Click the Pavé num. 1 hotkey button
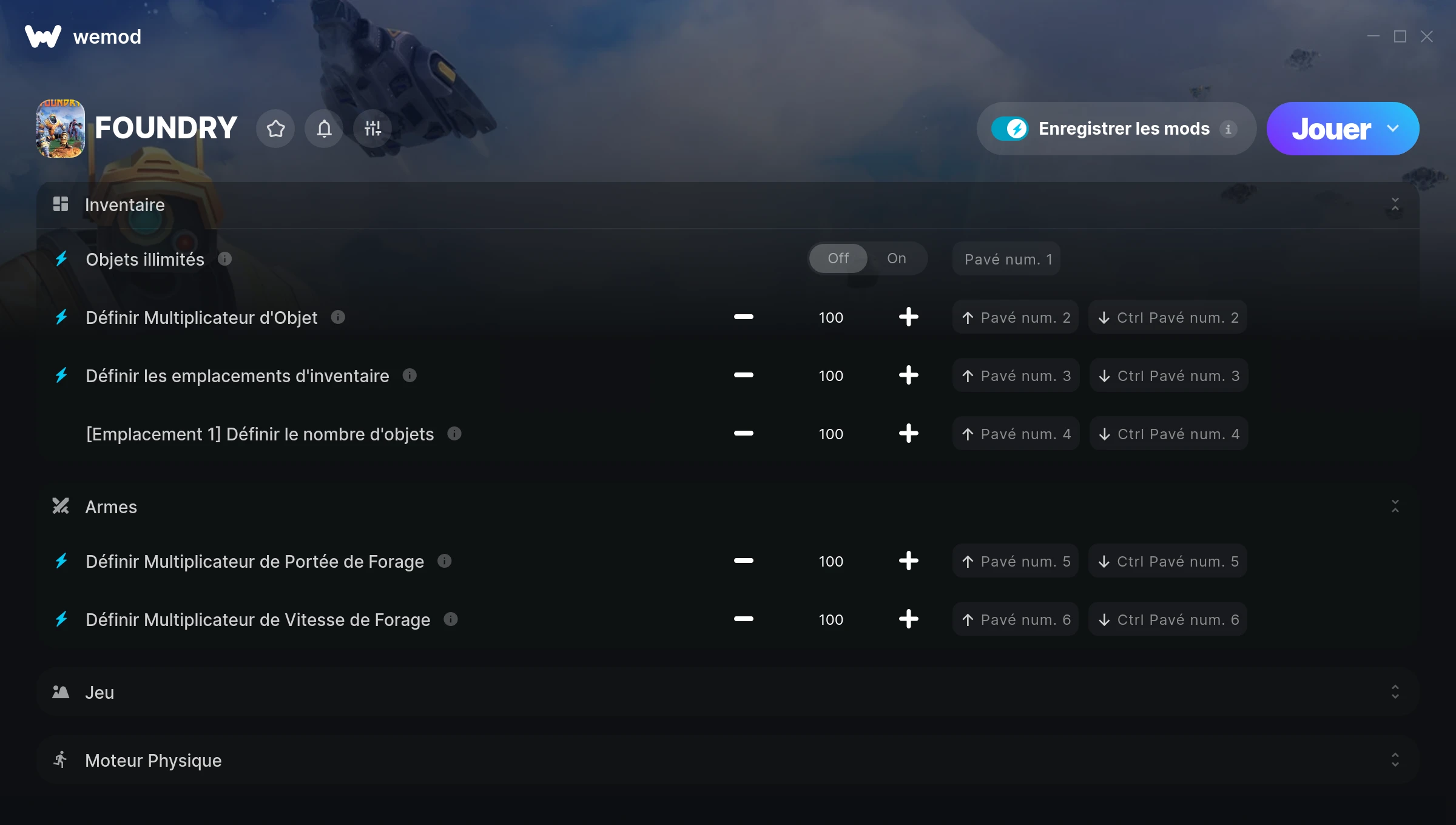1456x825 pixels. (1006, 259)
